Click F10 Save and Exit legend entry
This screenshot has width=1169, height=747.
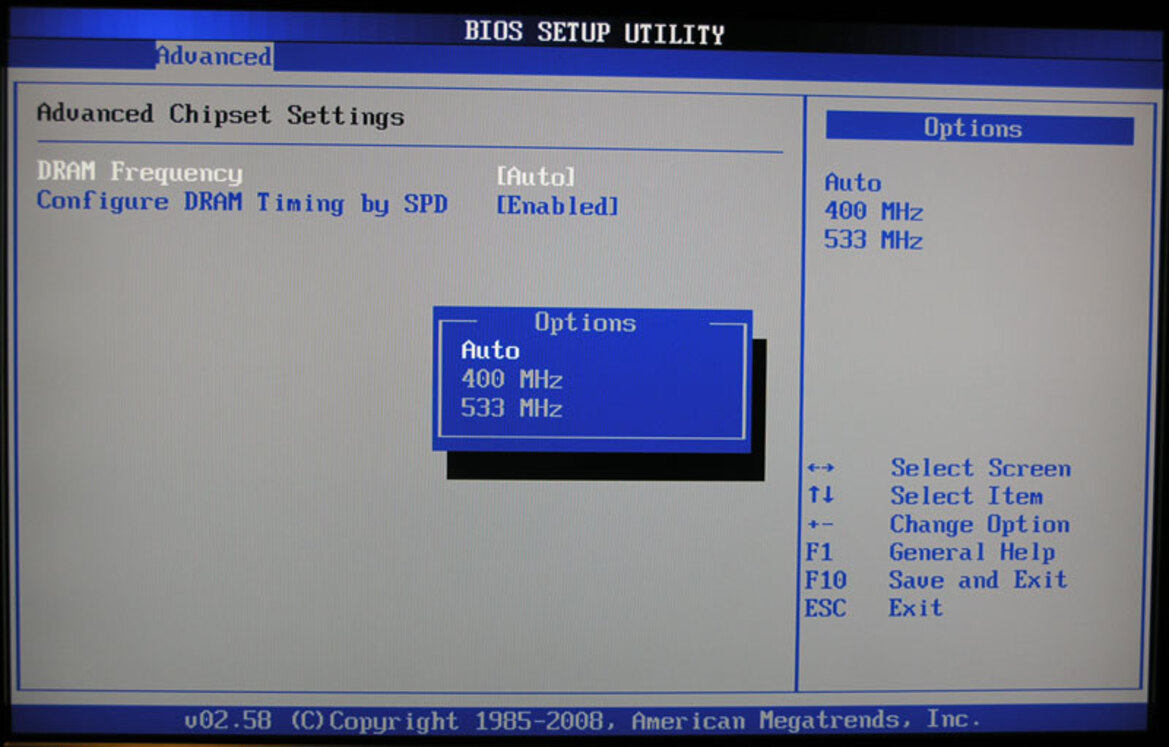940,580
